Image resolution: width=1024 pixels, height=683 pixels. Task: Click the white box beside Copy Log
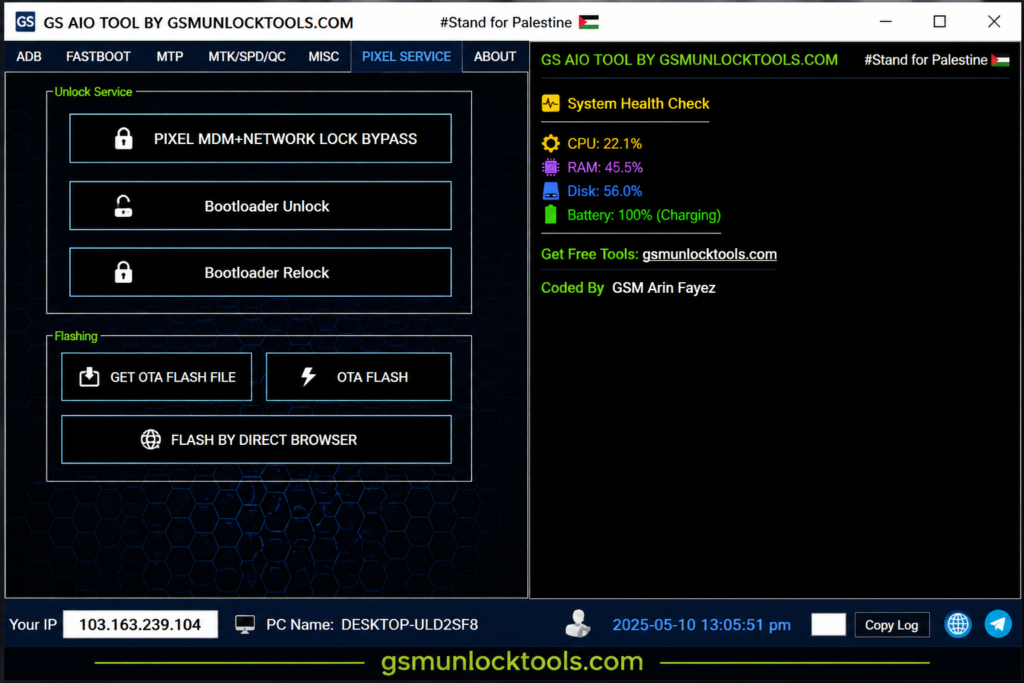tap(828, 624)
